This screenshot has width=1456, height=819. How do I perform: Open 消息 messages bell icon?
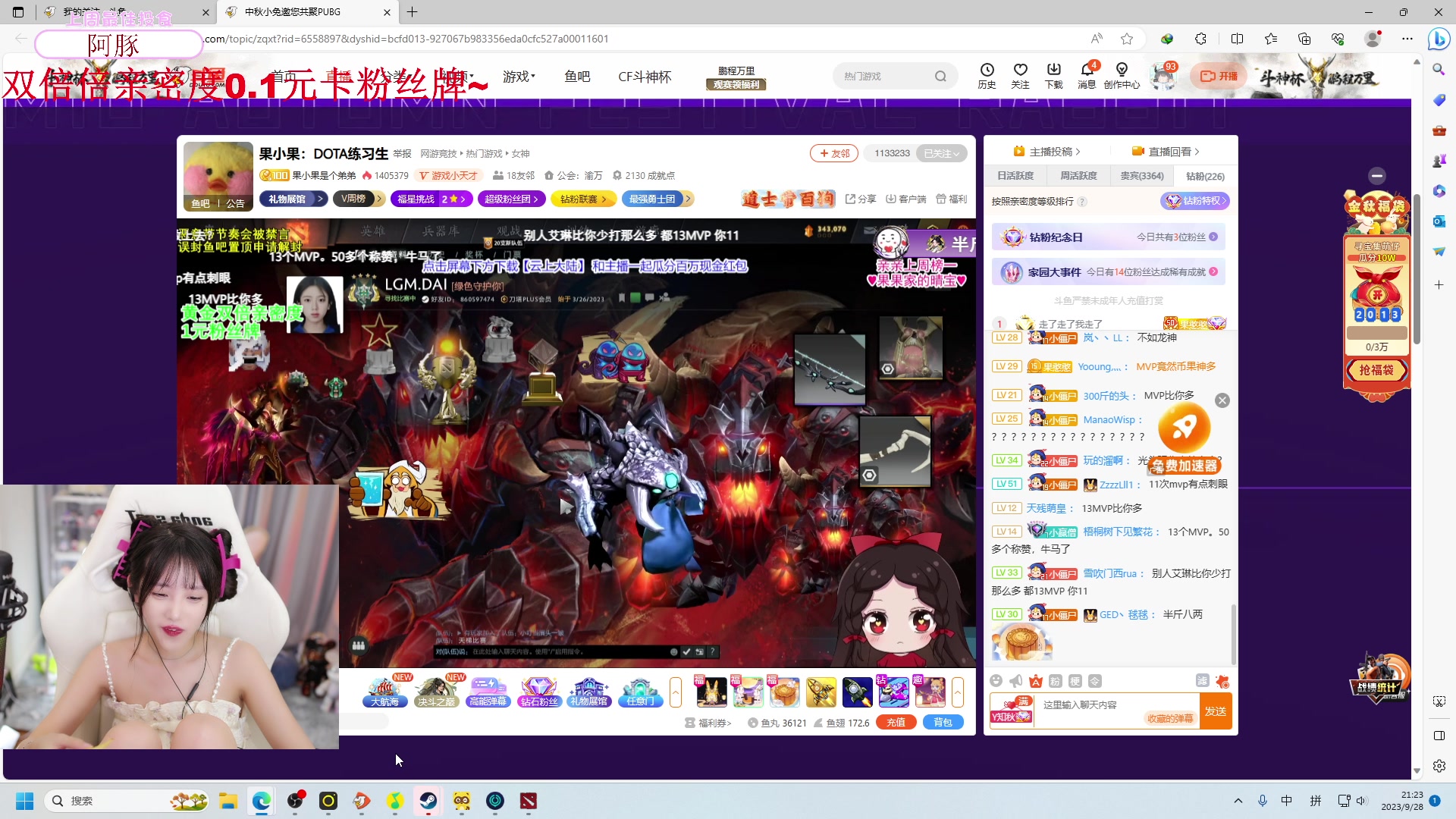(x=1087, y=76)
